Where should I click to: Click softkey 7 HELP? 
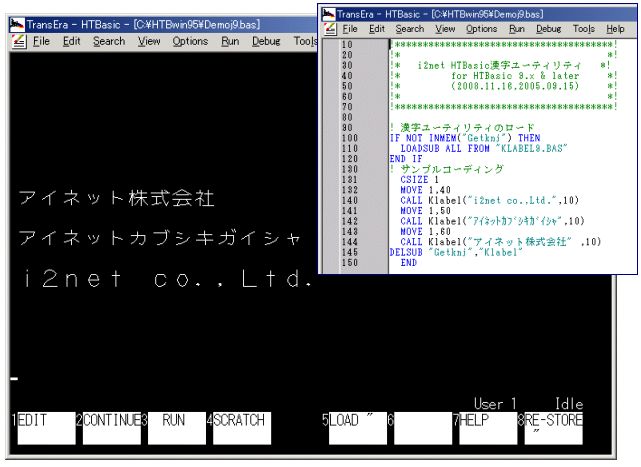(488, 428)
